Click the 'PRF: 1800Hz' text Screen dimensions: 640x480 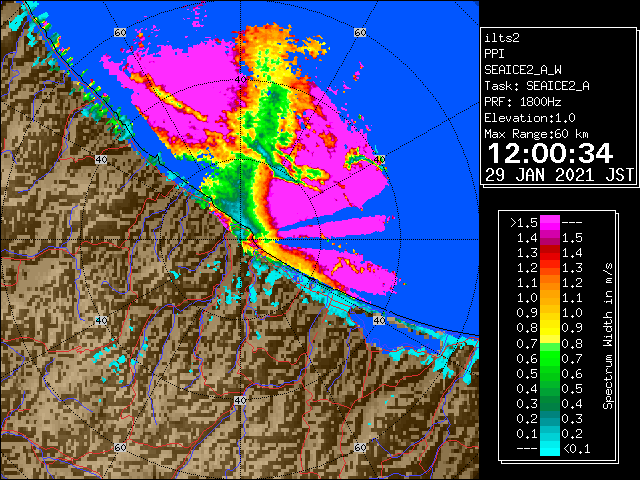tap(523, 102)
